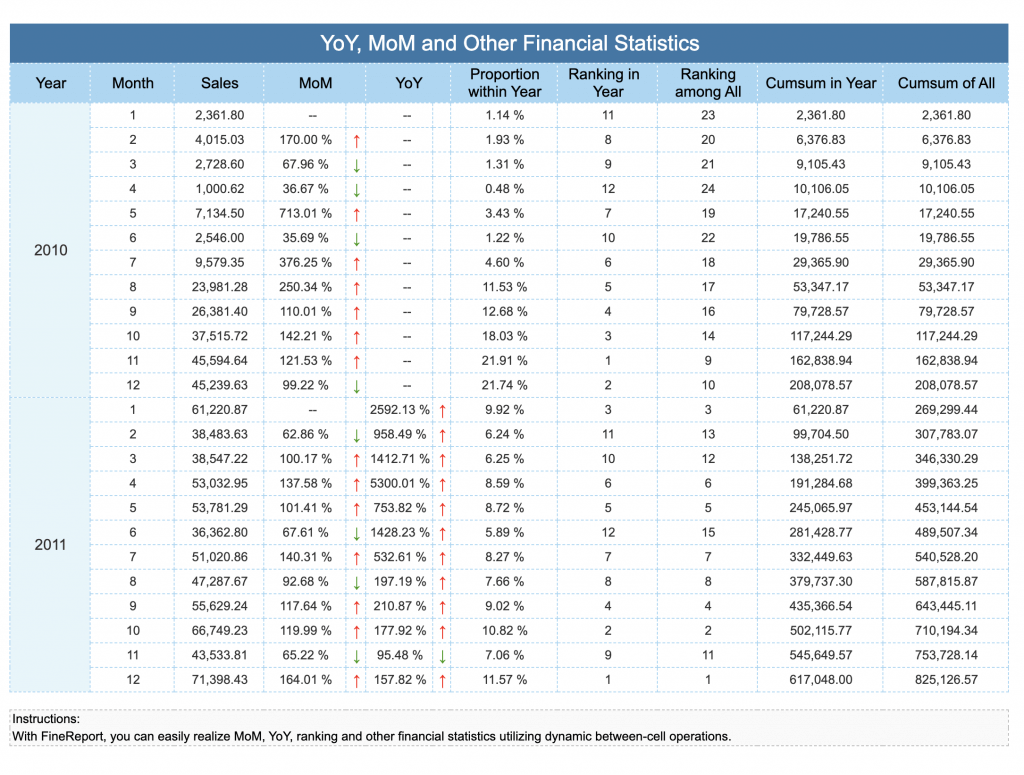This screenshot has height=775, width=1024.
Task: Click green down arrow beside 35.69 % MoM
Action: [x=357, y=239]
